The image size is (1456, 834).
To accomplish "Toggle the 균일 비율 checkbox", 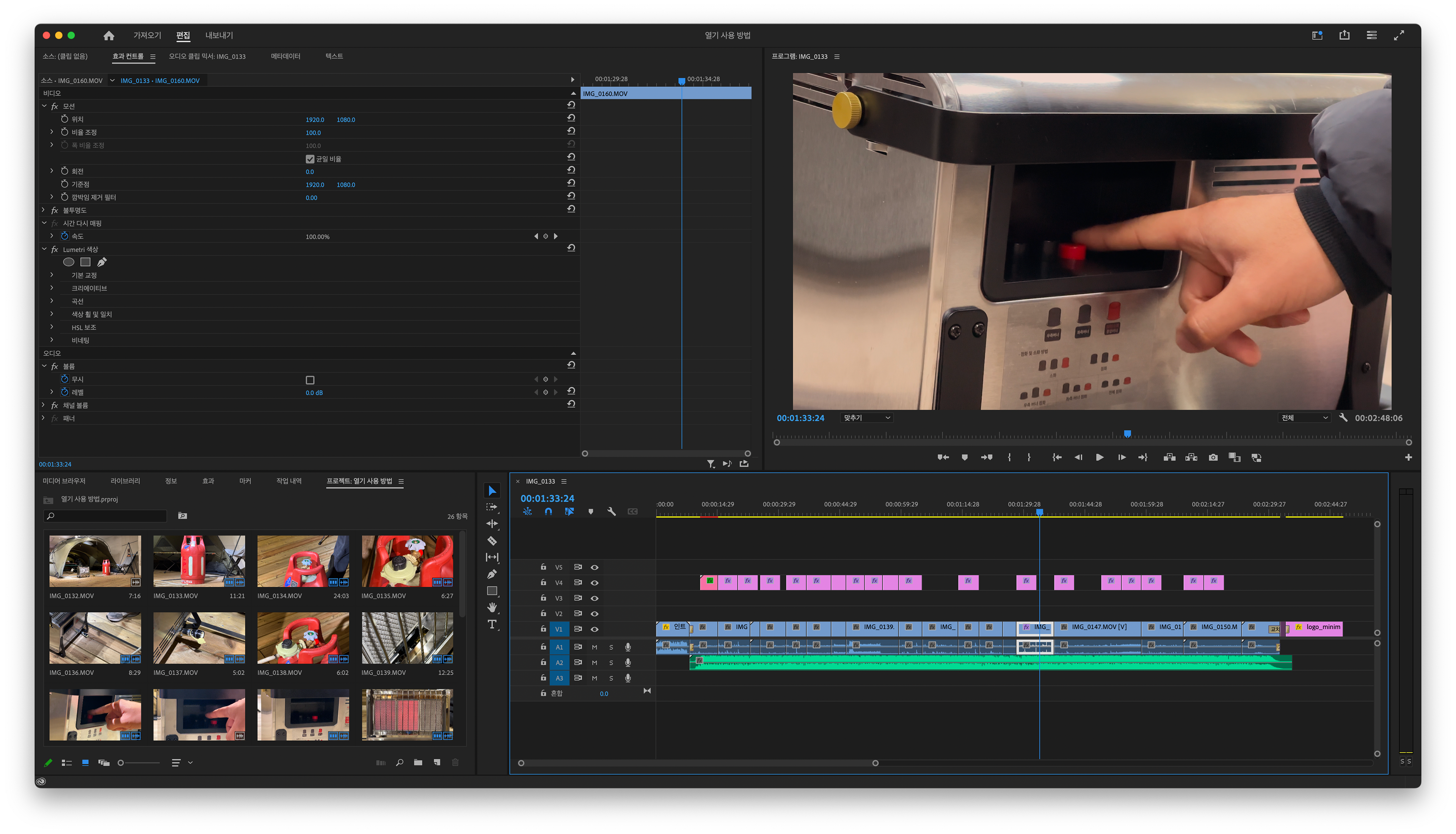I will (310, 159).
